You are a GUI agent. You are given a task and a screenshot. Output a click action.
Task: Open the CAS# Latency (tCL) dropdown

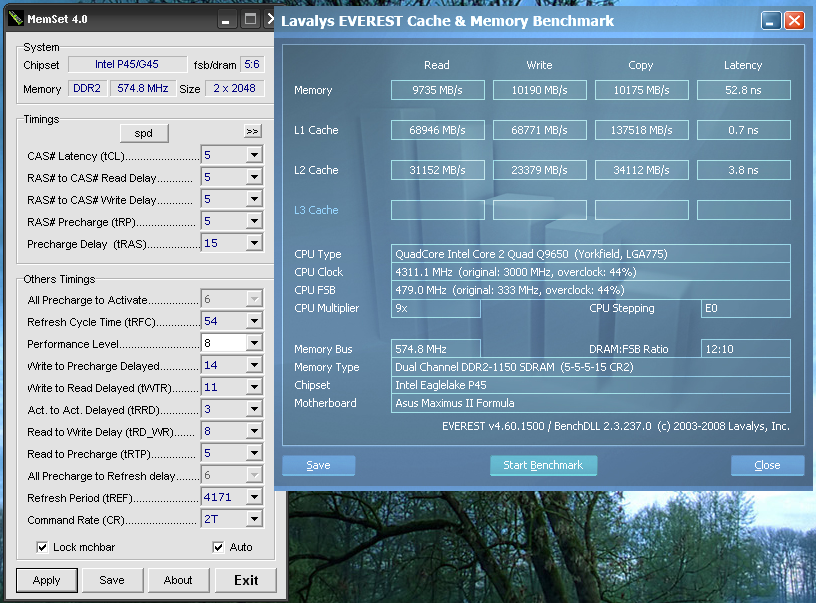(x=254, y=155)
